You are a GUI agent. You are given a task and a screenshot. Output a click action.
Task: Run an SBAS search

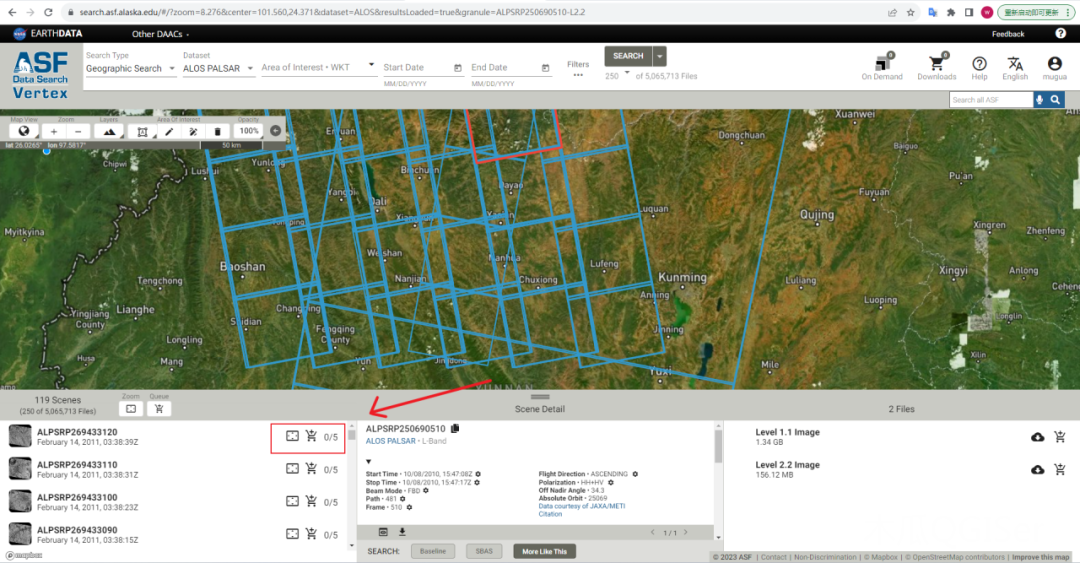(x=484, y=551)
